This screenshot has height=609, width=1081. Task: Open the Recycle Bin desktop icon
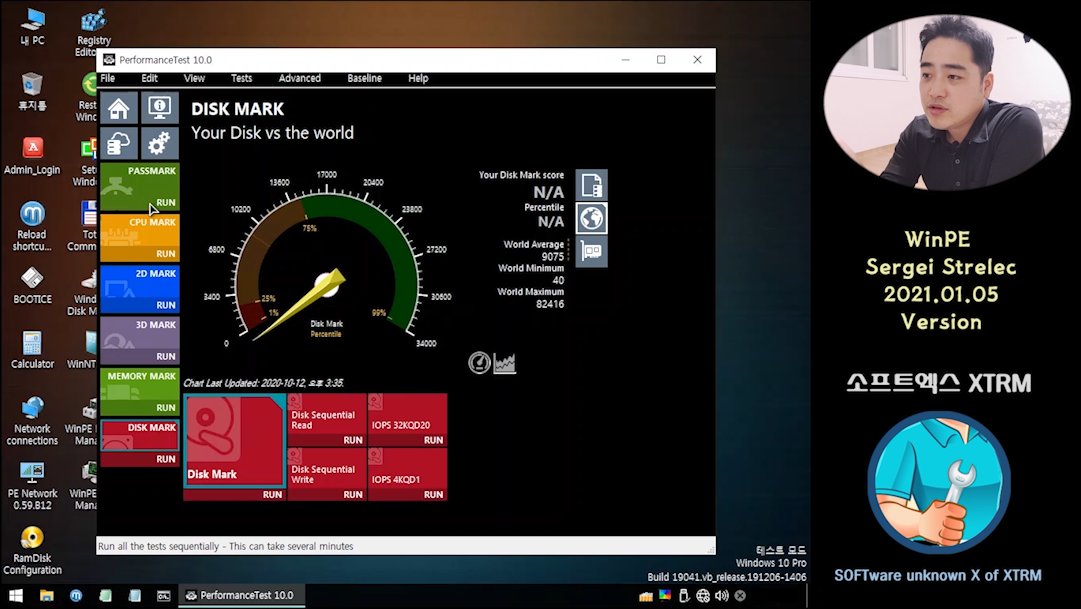click(x=32, y=91)
